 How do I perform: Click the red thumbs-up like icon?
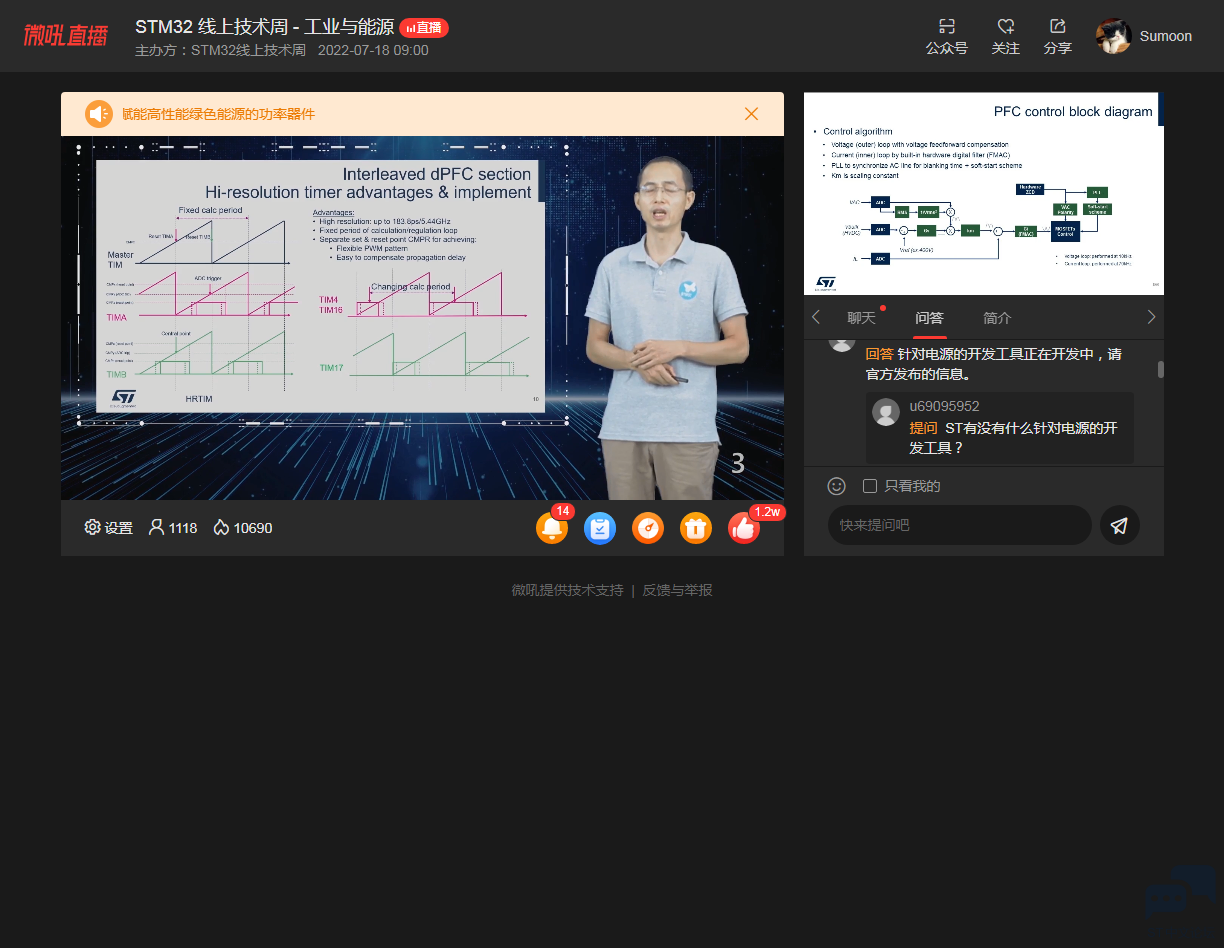pyautogui.click(x=744, y=528)
